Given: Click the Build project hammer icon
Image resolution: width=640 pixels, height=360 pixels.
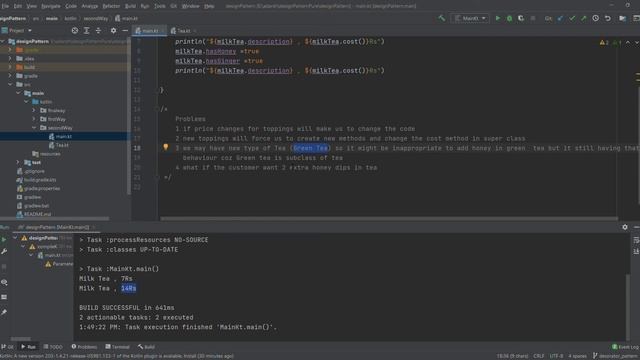Looking at the screenshot, I should point(442,18).
